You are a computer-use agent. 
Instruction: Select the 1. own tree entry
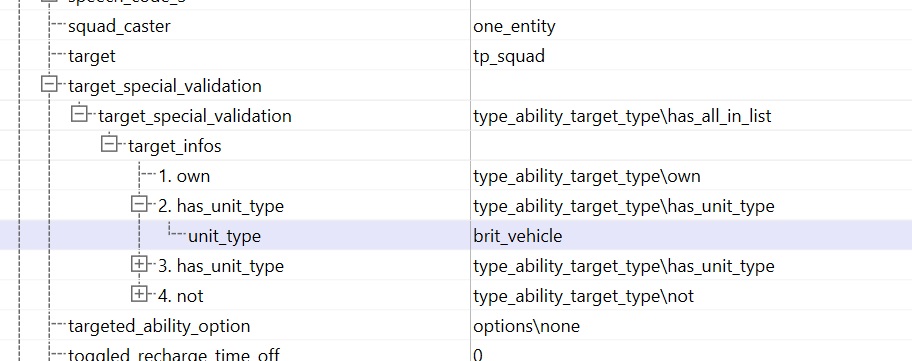pyautogui.click(x=184, y=176)
